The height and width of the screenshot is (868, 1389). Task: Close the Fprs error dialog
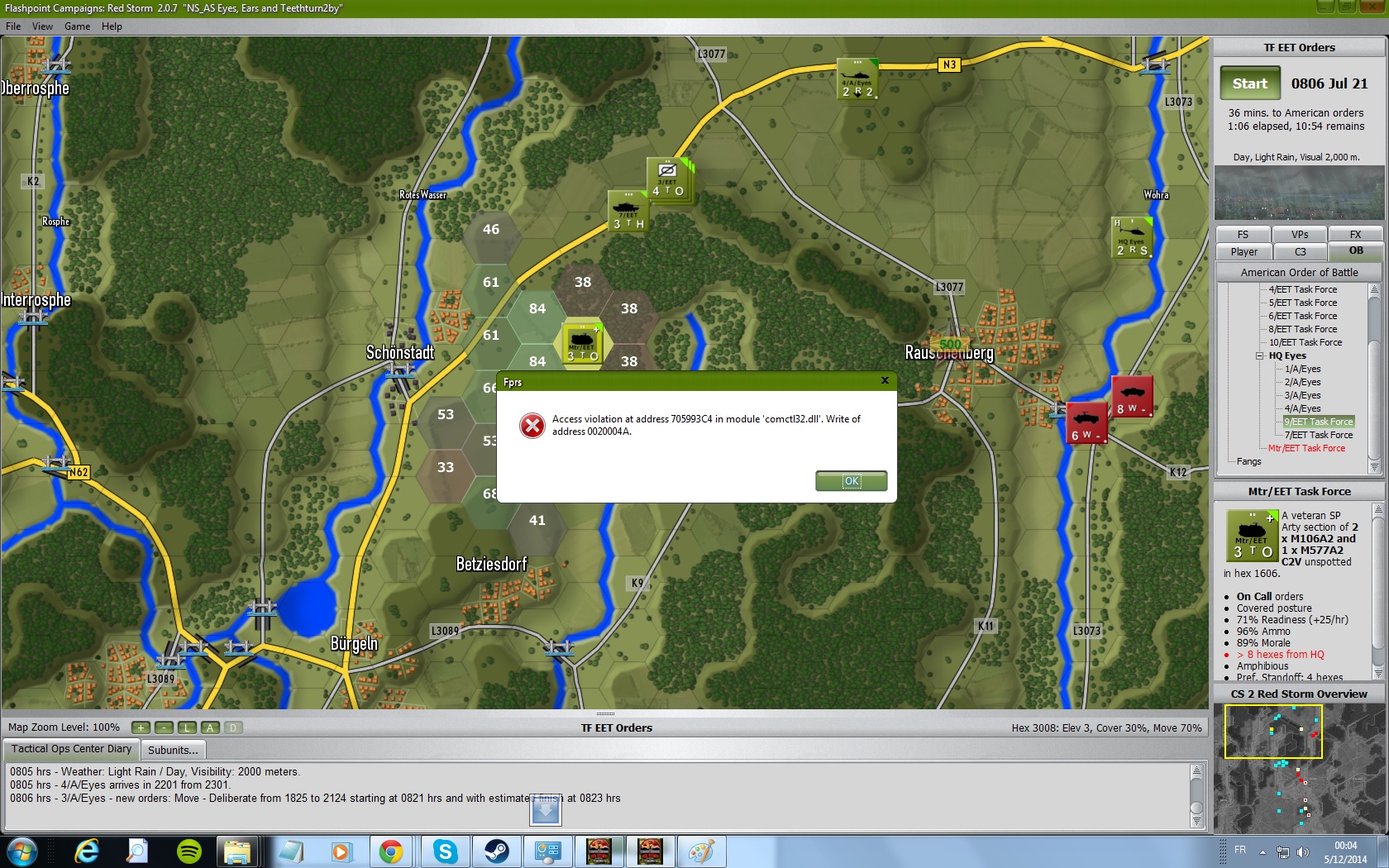[885, 381]
